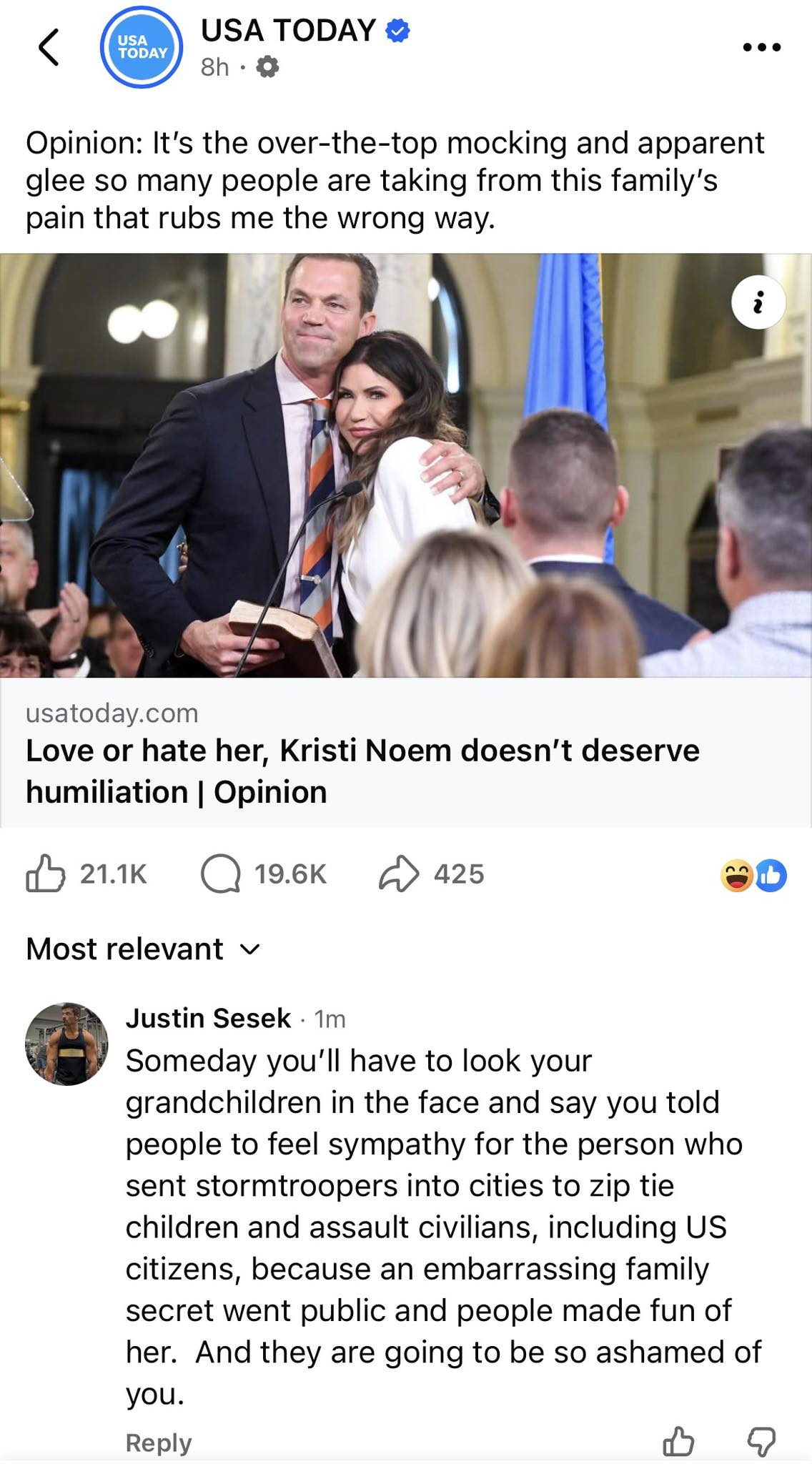Viewport: 812px width, 1464px height.
Task: Share the post with arrow icon
Action: point(398,874)
